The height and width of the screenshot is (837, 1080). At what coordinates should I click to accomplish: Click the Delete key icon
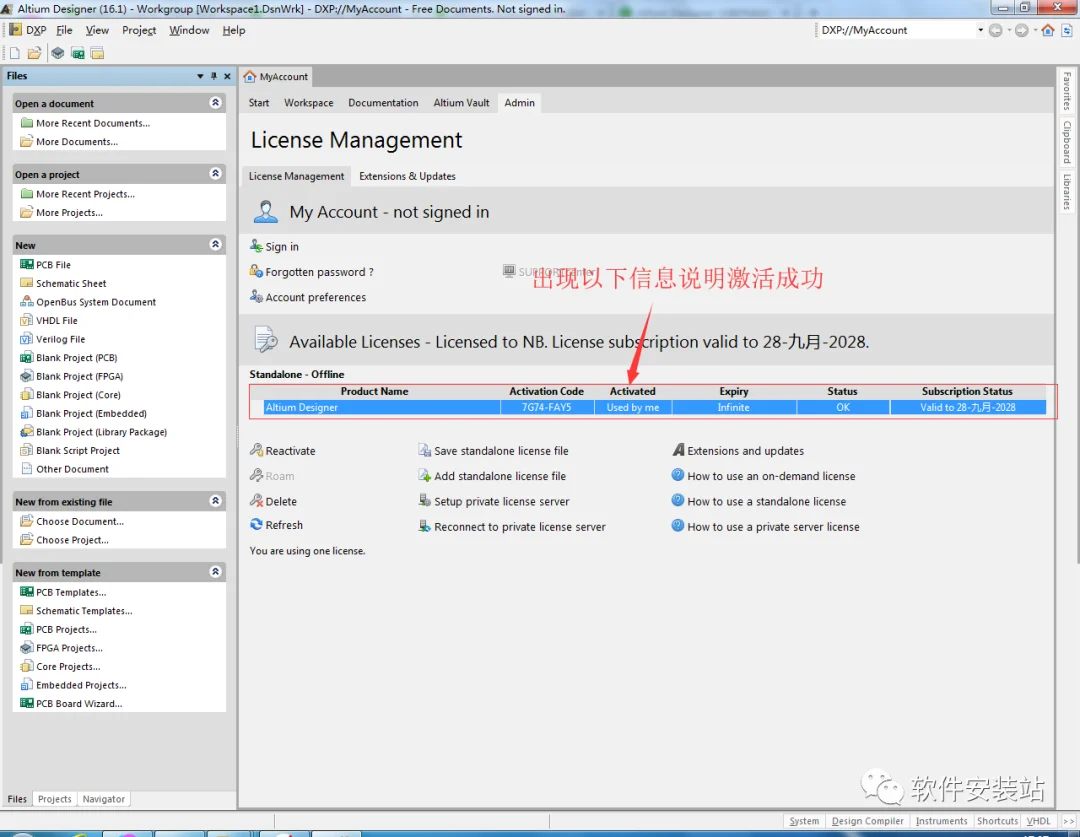(256, 501)
